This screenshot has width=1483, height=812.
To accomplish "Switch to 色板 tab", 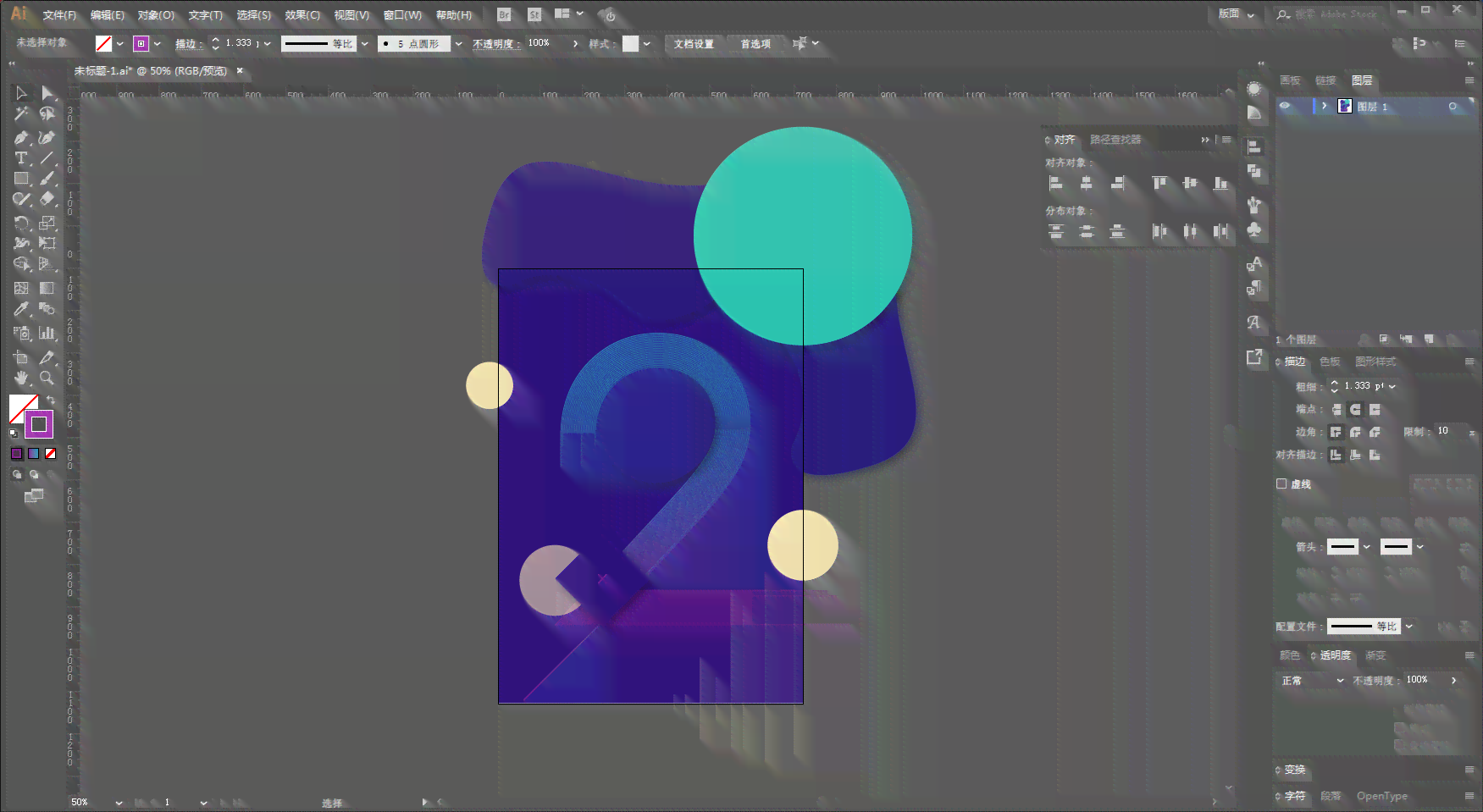I will pos(1330,362).
